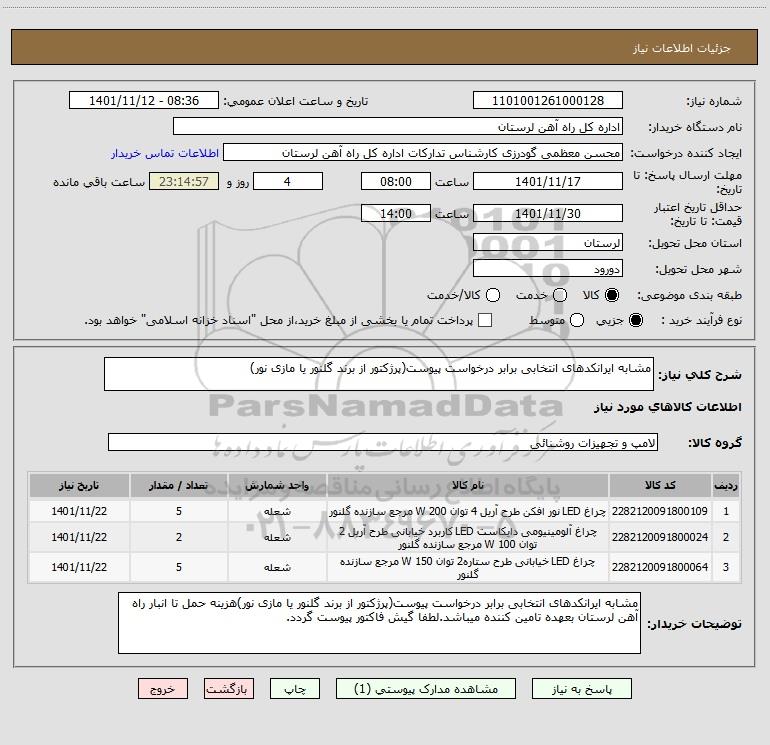
Task: Click the پاسخ به نیاز button
Action: (582, 689)
